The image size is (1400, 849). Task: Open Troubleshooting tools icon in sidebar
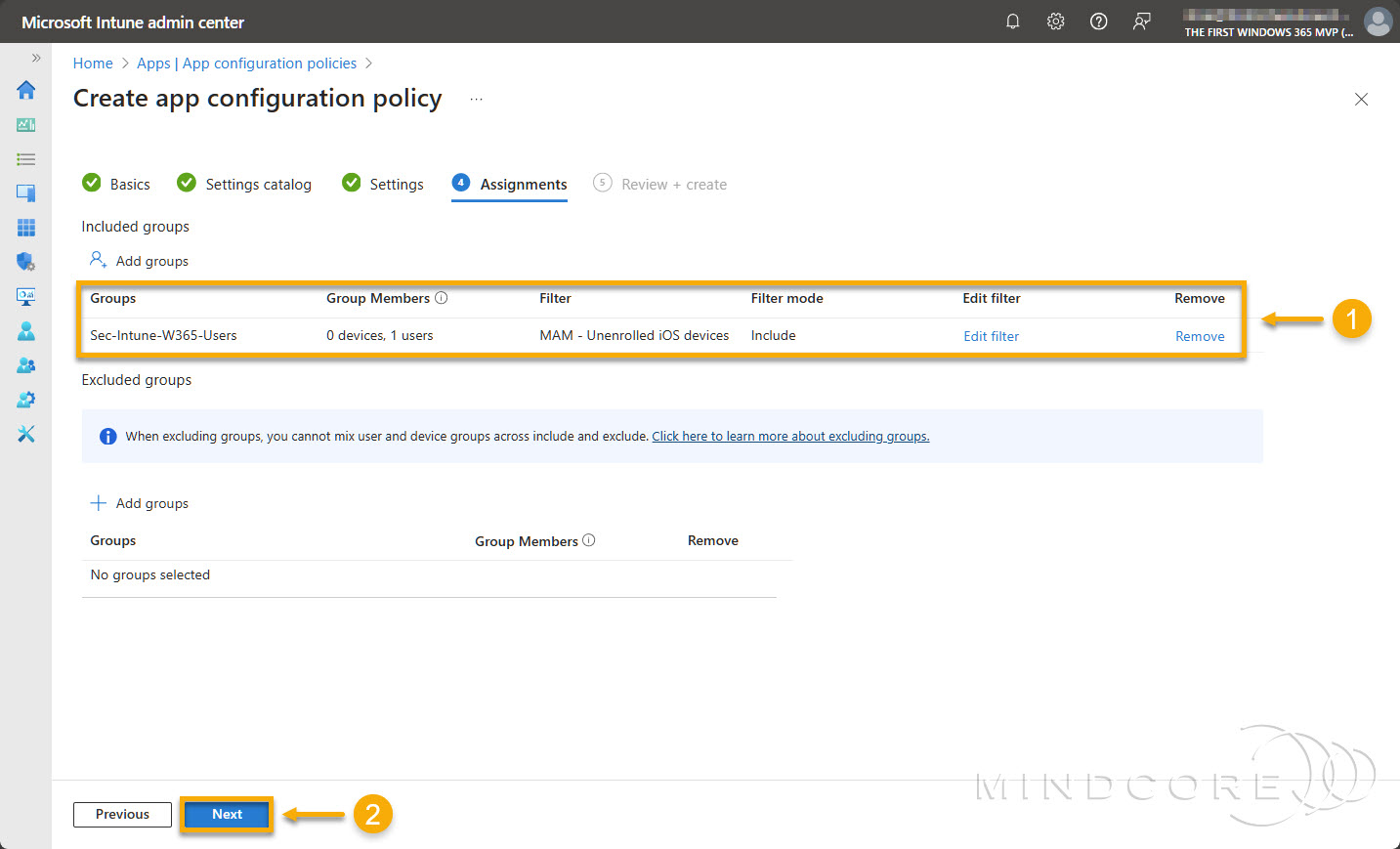click(x=26, y=434)
